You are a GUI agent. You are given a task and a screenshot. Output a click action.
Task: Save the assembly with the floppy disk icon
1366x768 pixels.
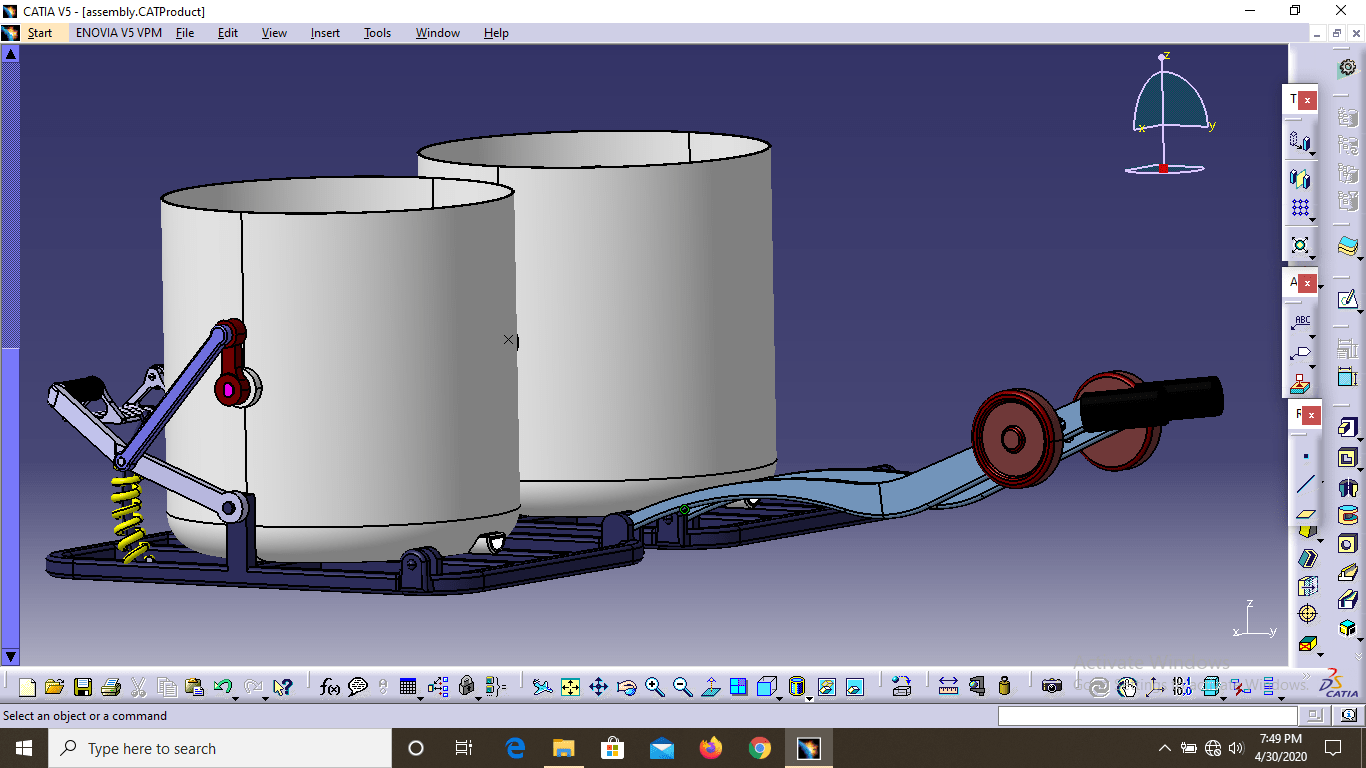click(83, 687)
